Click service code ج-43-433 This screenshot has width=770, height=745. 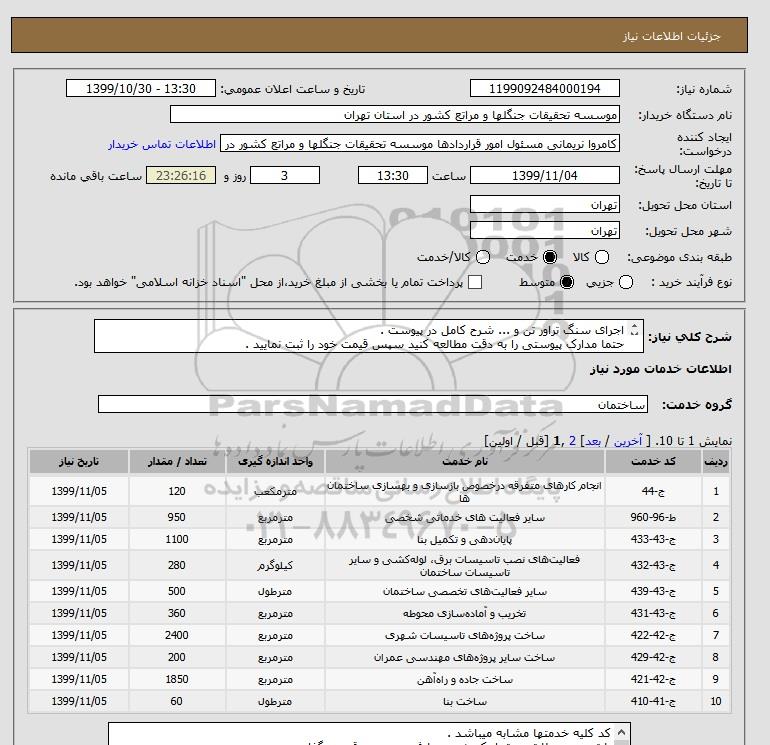[x=653, y=539]
